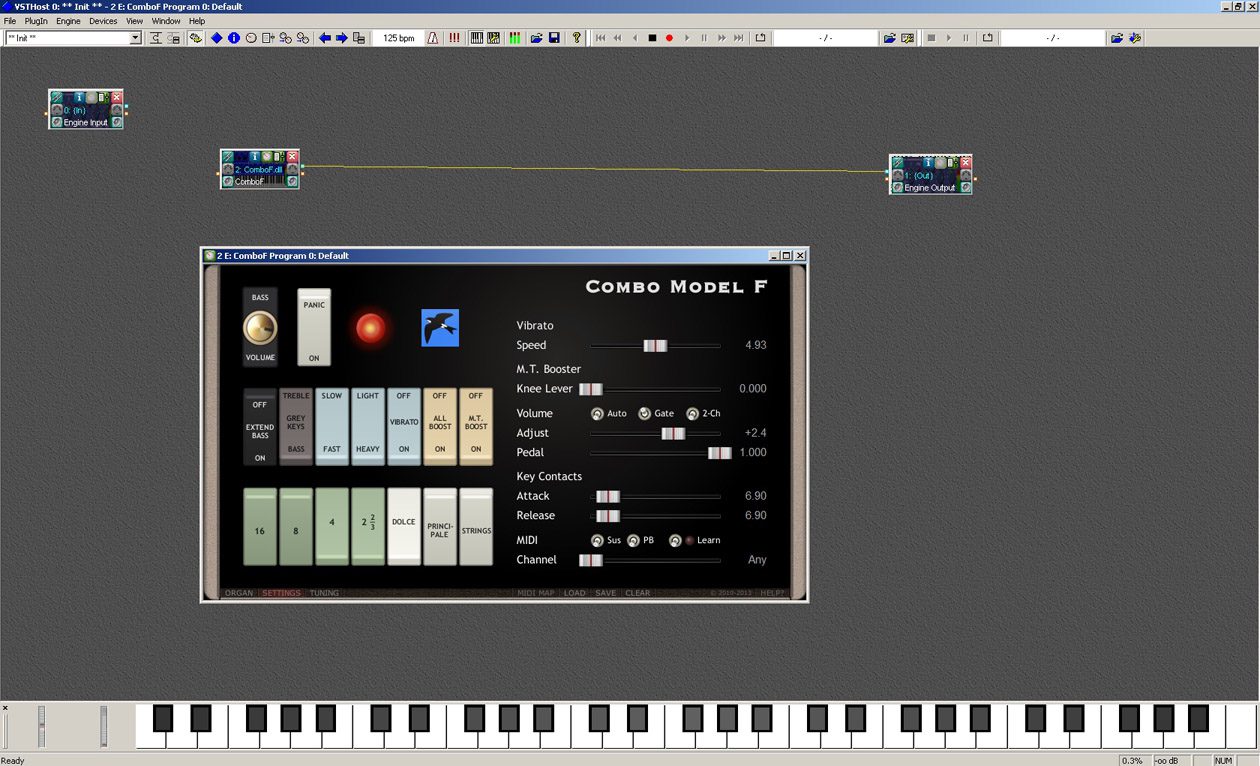
Task: Click the yellow question mark help icon
Action: pyautogui.click(x=576, y=38)
